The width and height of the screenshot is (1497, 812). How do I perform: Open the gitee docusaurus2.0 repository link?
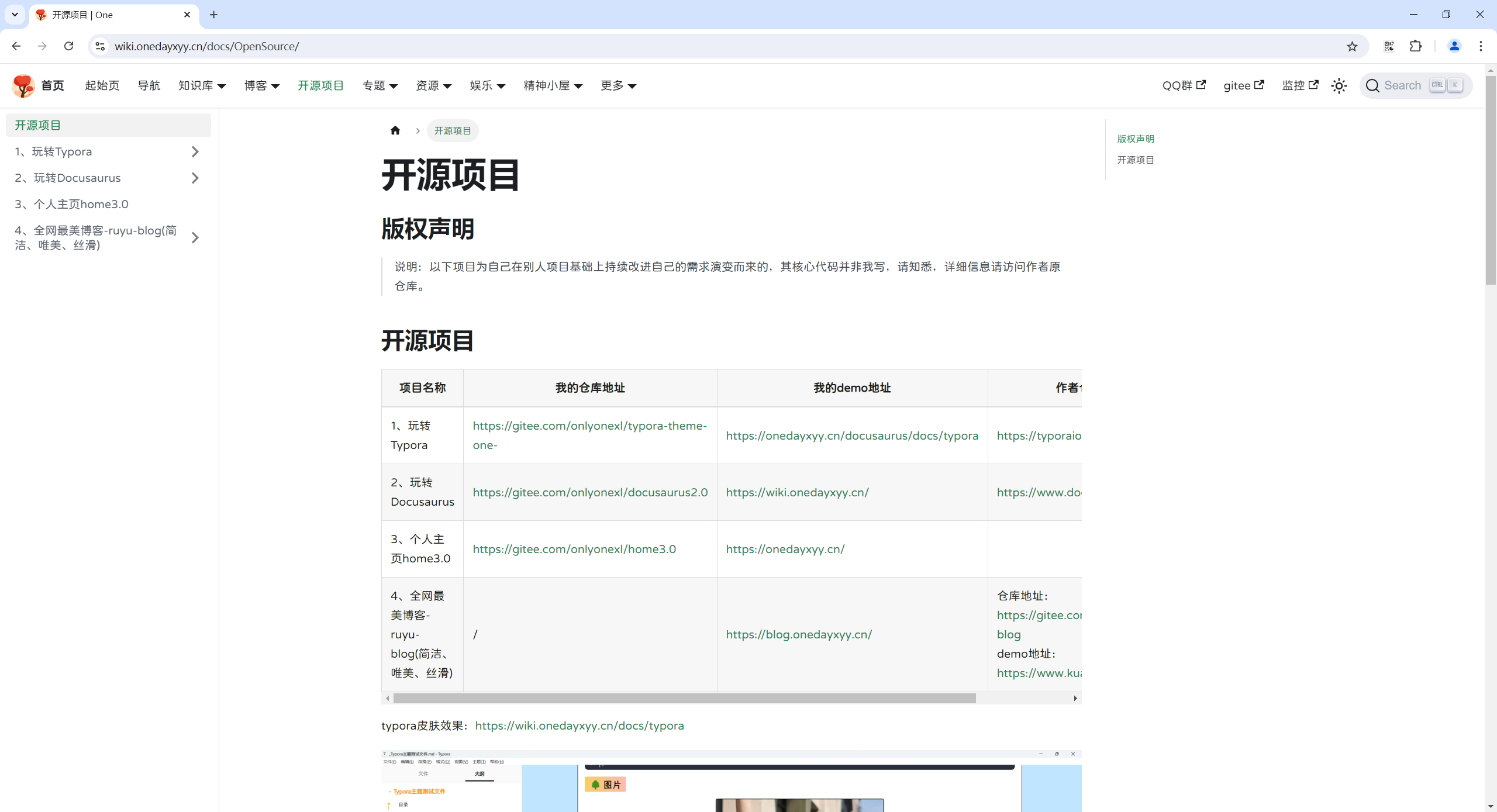point(590,492)
